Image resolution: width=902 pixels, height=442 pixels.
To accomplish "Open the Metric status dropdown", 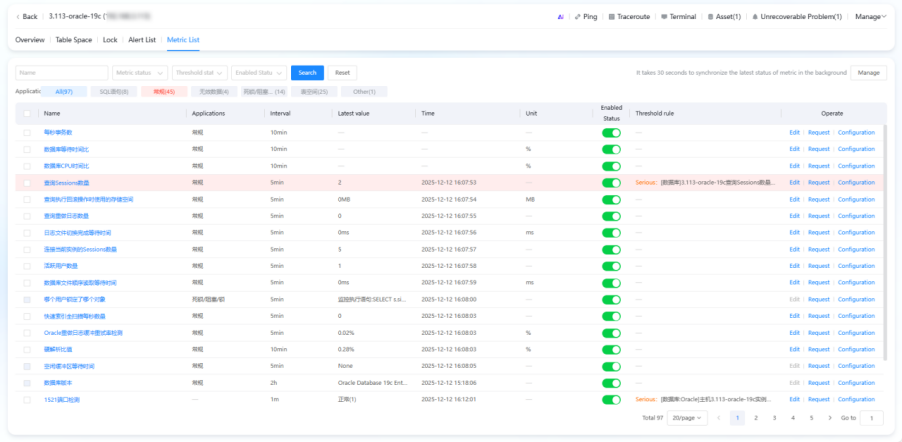I will tap(140, 73).
